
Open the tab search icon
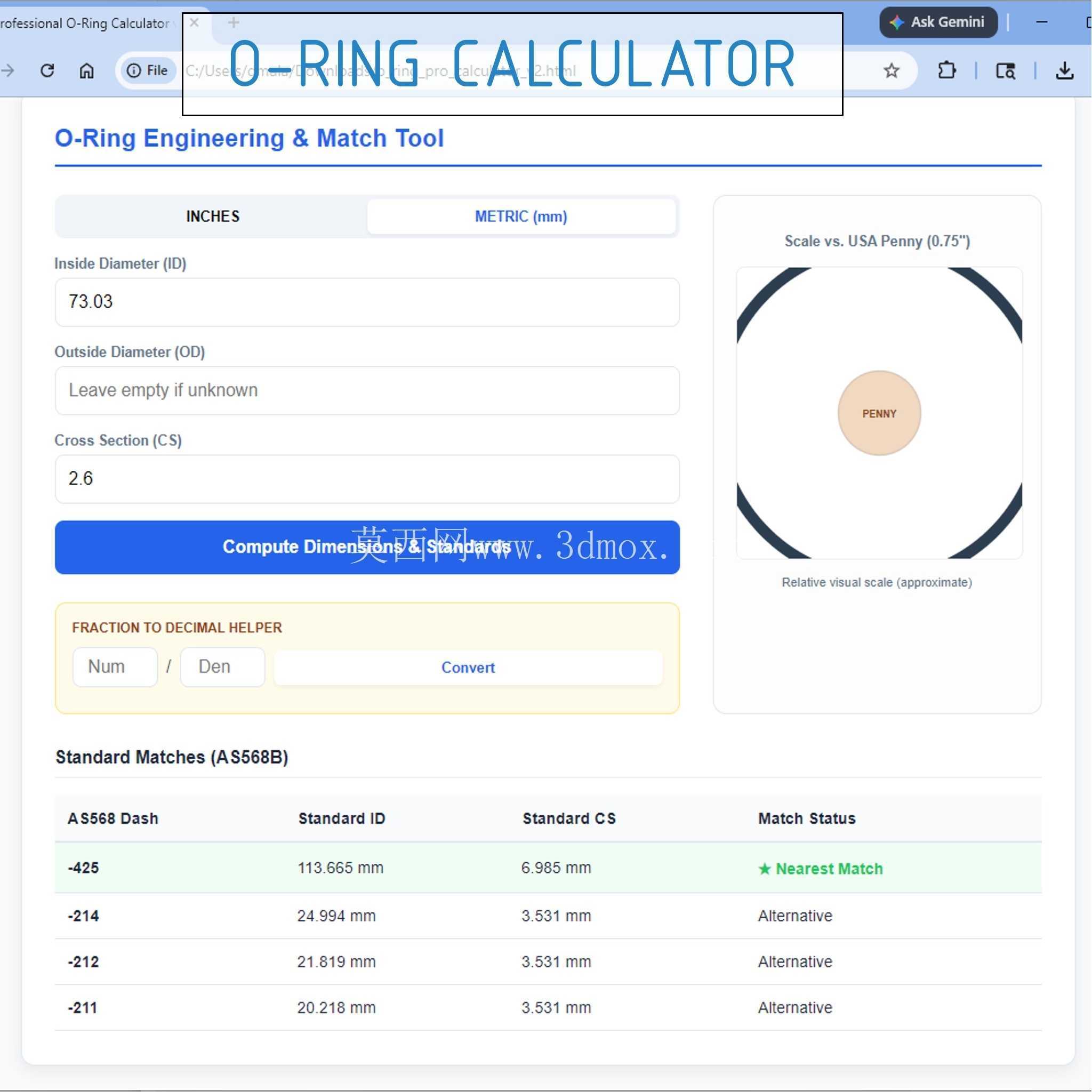[1006, 71]
